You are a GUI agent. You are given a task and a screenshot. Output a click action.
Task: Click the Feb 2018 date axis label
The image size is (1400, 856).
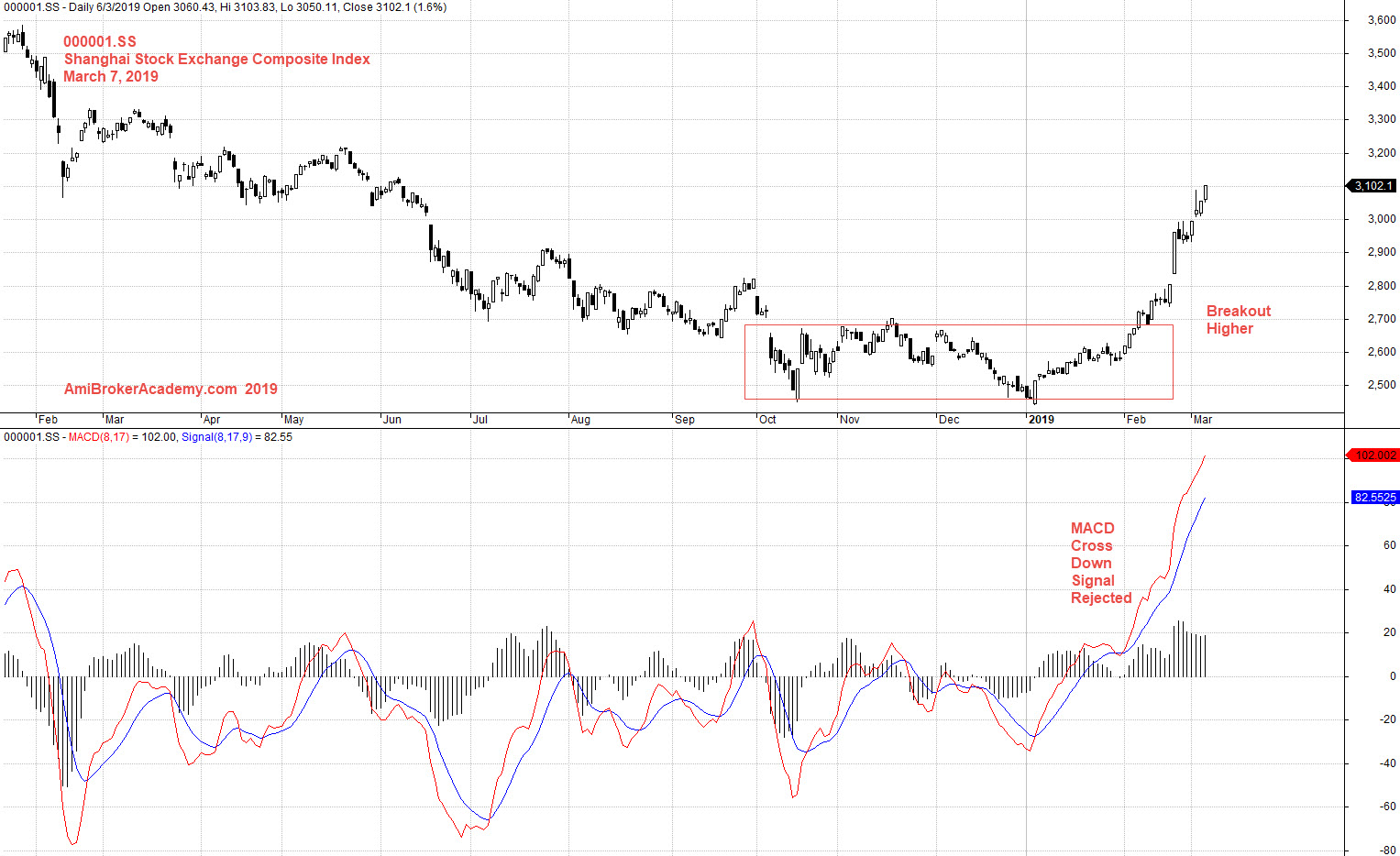pos(48,420)
